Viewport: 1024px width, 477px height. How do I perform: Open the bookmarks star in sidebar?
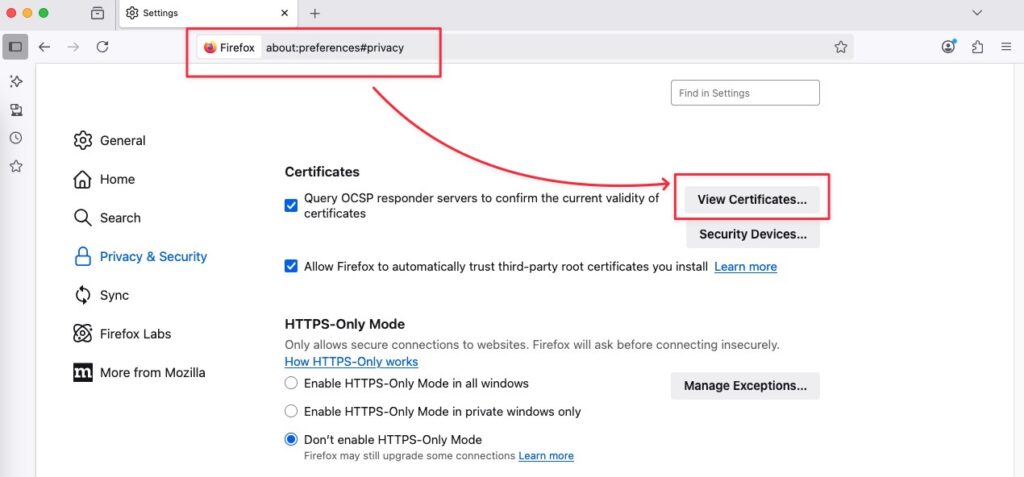tap(16, 167)
